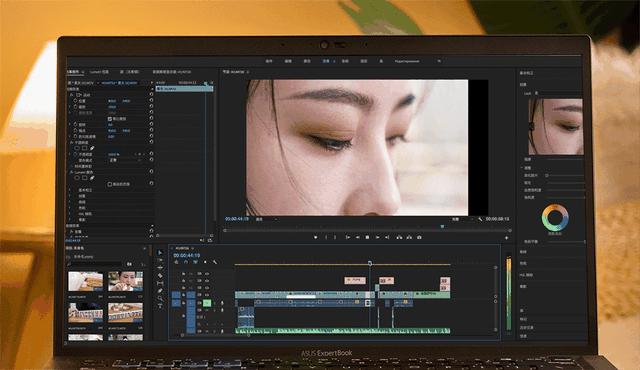Step forward one frame

(x=378, y=237)
